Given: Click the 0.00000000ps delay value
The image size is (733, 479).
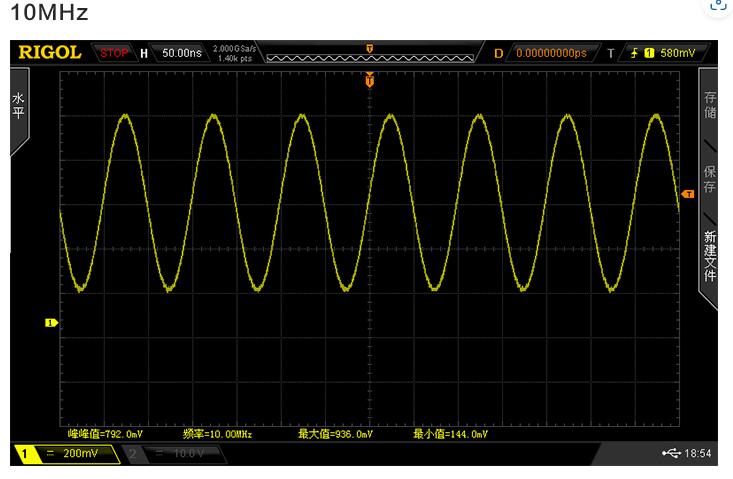Looking at the screenshot, I should 551,53.
